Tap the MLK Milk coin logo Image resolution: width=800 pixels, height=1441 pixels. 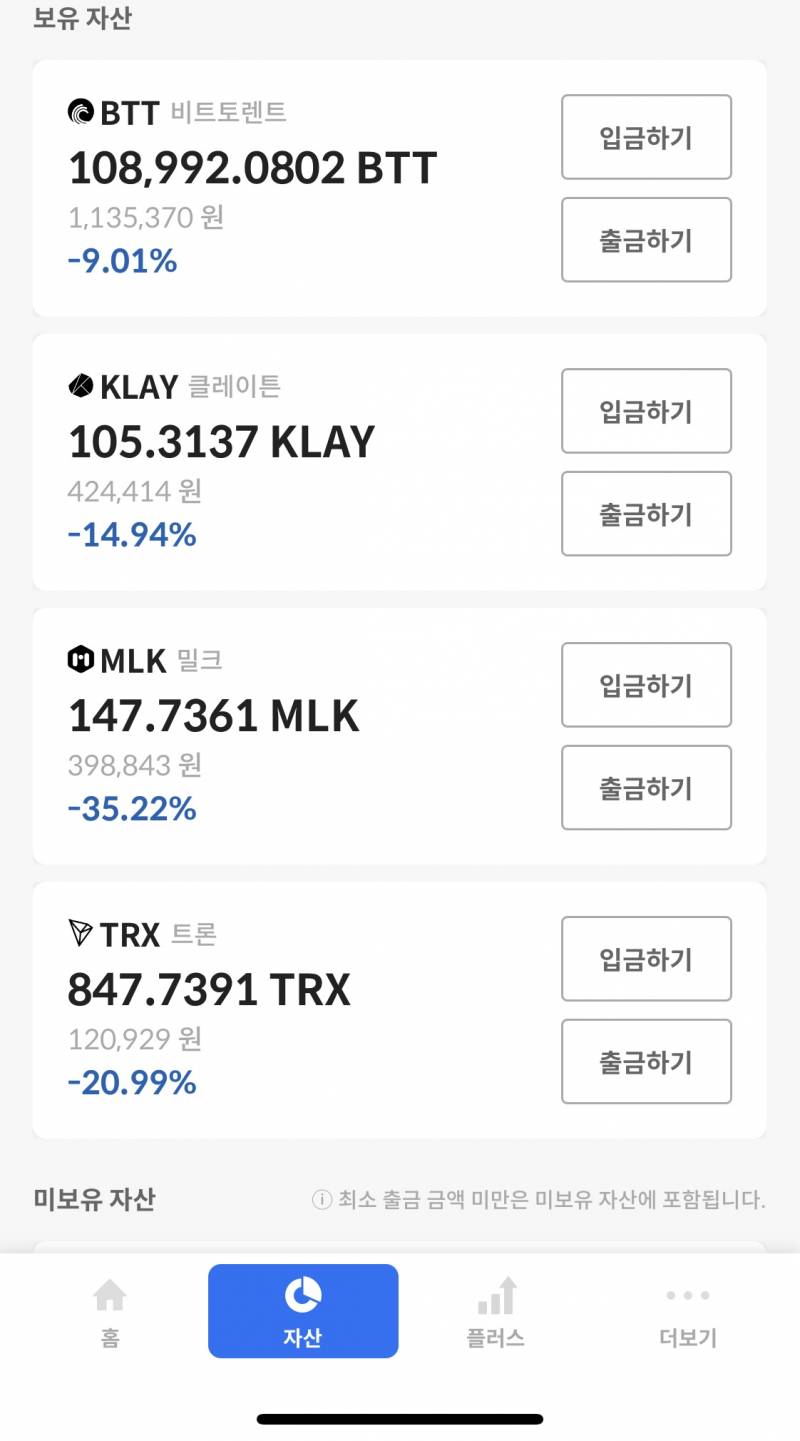coord(81,660)
